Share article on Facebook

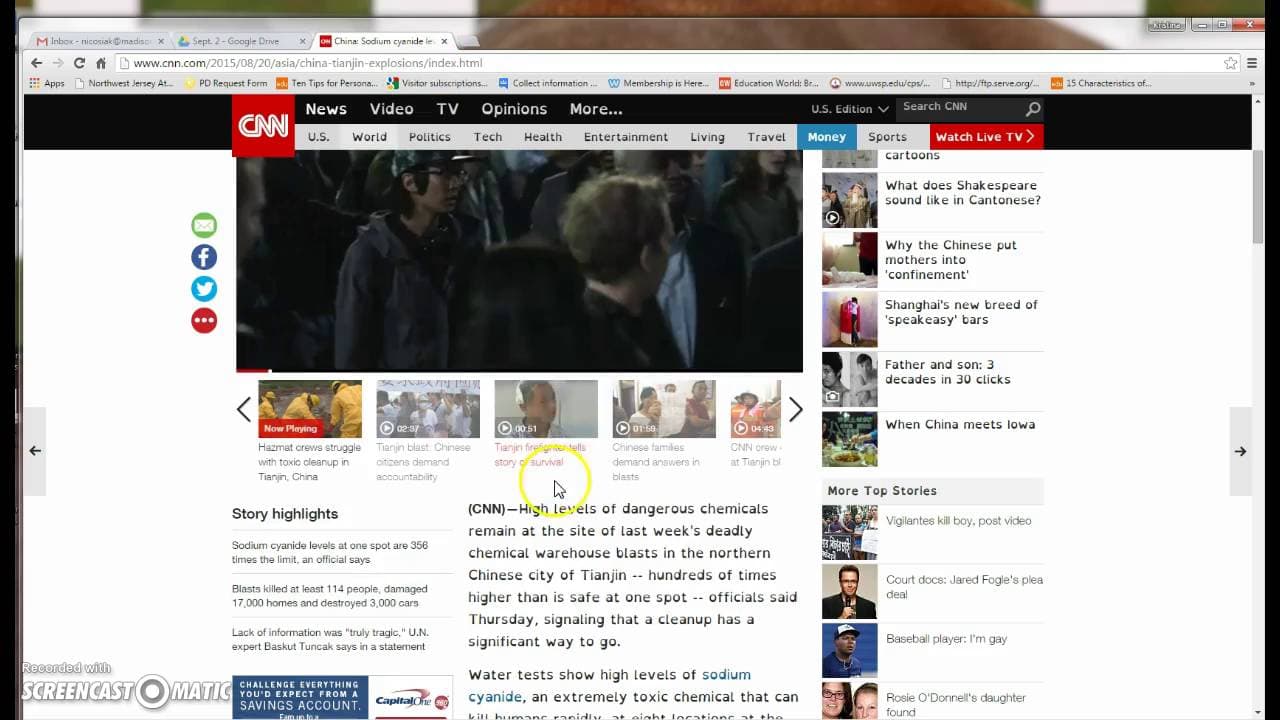(204, 257)
